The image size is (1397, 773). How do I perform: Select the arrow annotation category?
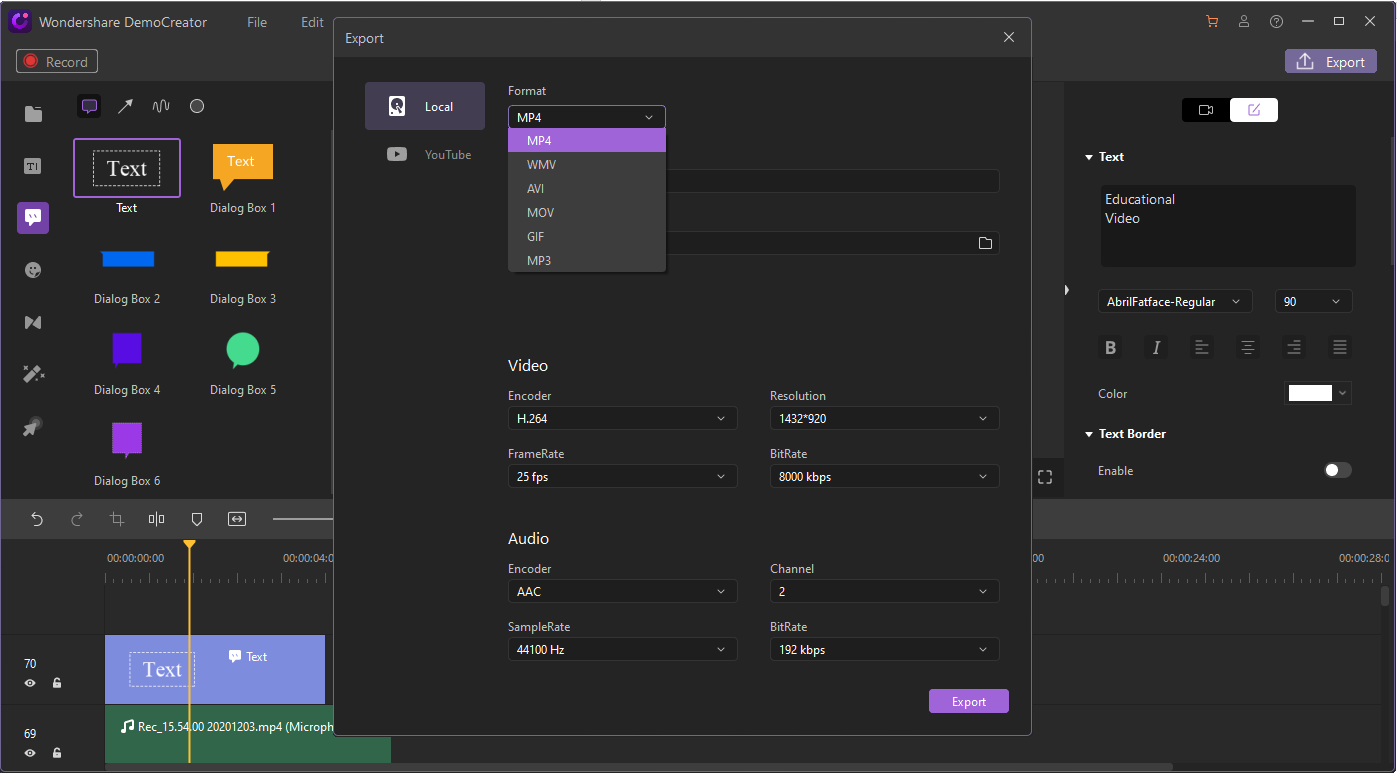[125, 106]
